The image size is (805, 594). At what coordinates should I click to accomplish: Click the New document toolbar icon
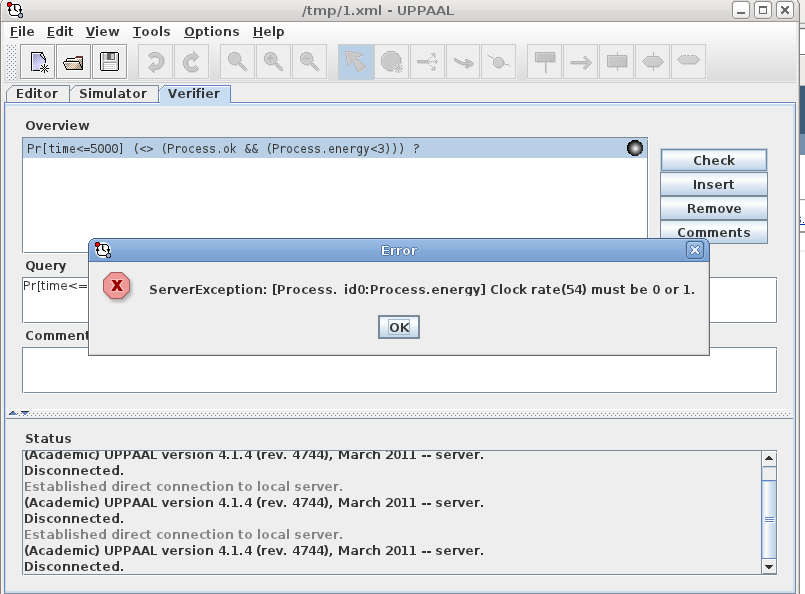(x=38, y=62)
